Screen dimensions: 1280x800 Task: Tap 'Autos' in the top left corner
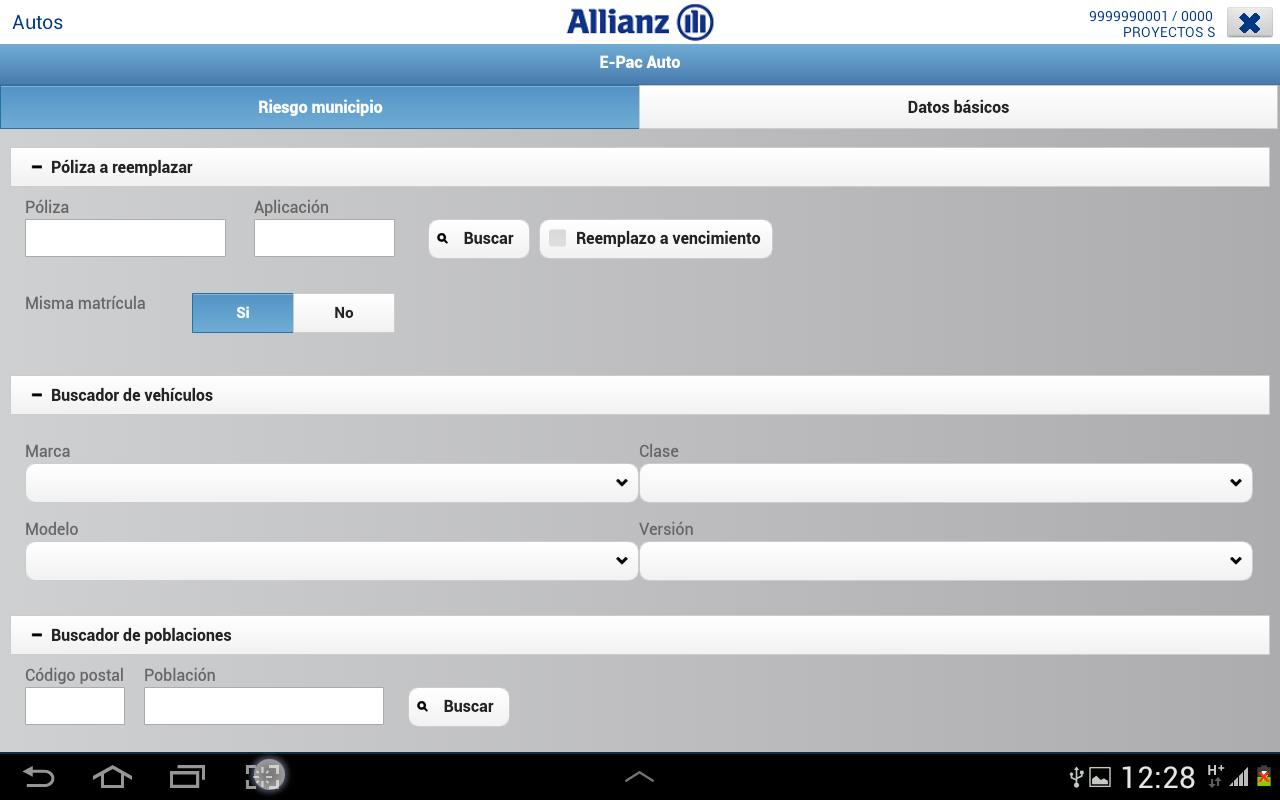(x=37, y=22)
